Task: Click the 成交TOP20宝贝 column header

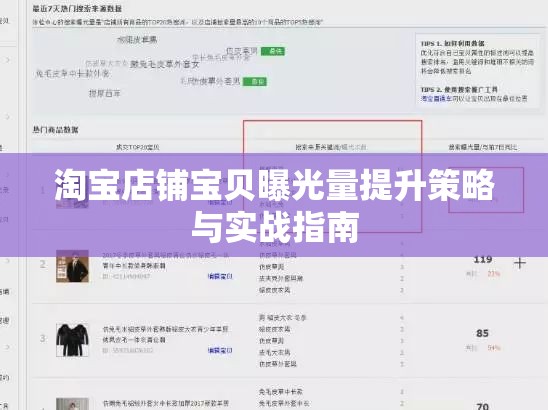Action: 137,147
